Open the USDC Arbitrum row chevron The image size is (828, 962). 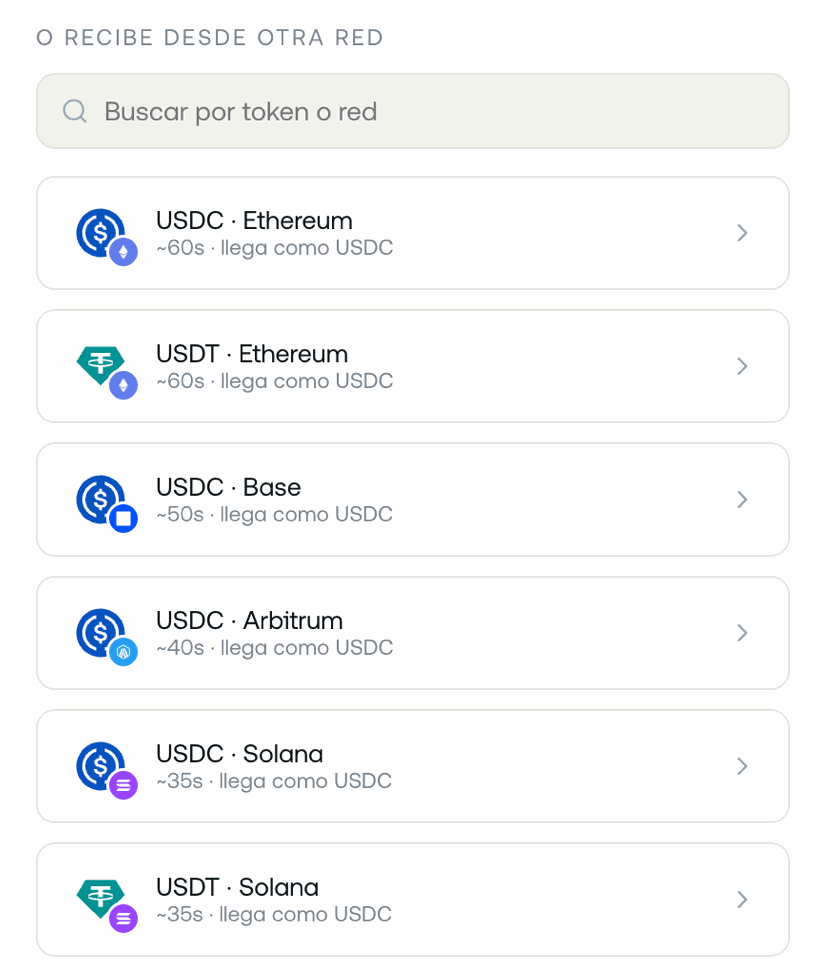tap(742, 633)
